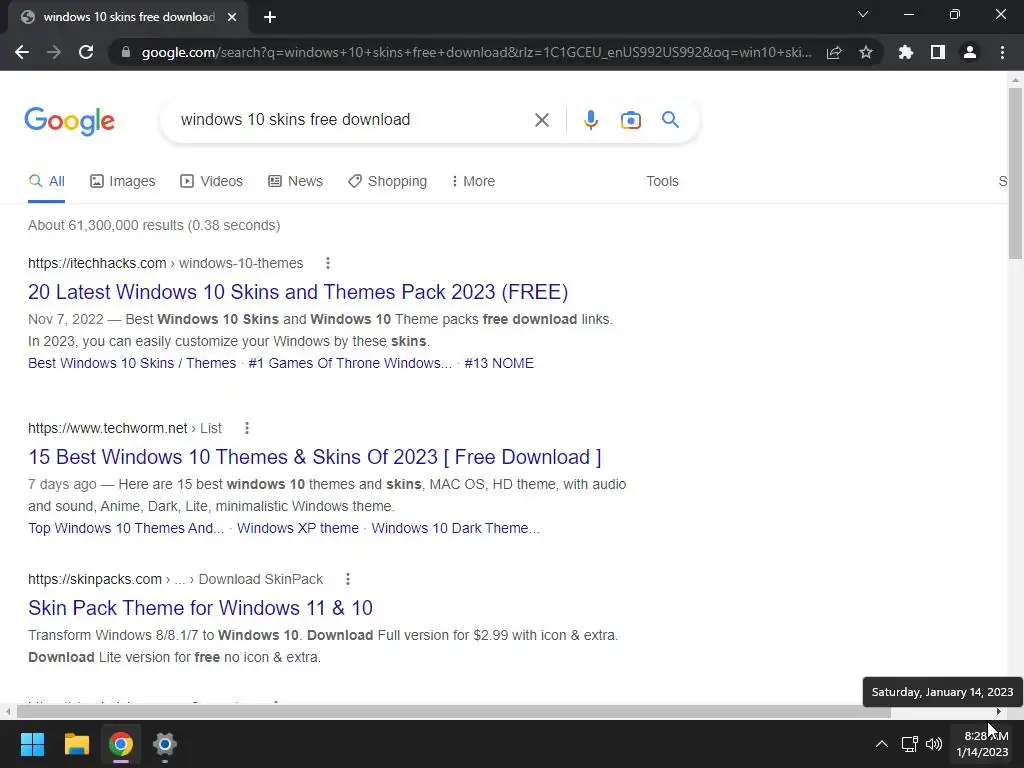Open '20 Latest Windows 10 Skins and Themes Pack' result

(298, 292)
